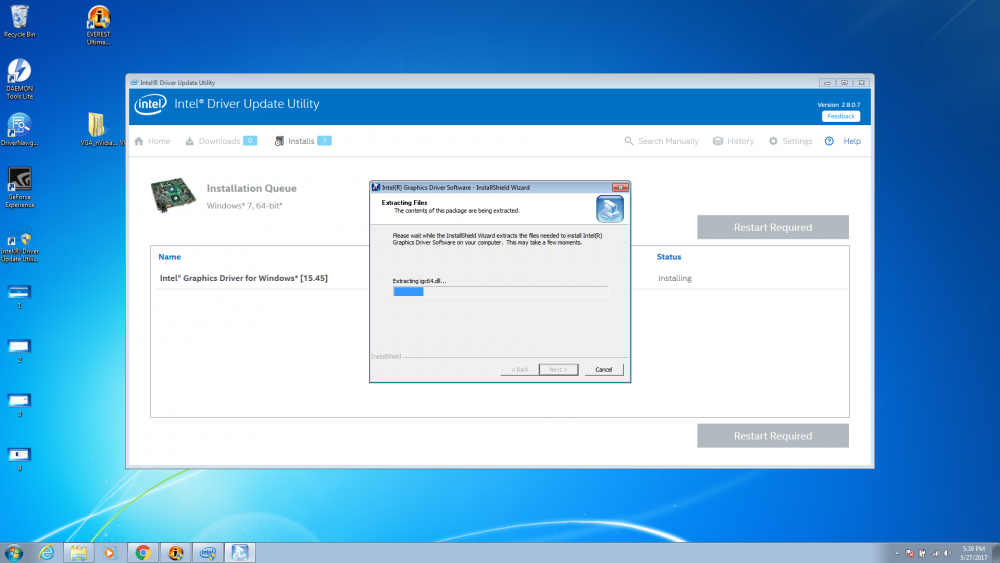Image resolution: width=1000 pixels, height=563 pixels.
Task: Click the Installation Queue circuit board thumbnail
Action: (173, 194)
